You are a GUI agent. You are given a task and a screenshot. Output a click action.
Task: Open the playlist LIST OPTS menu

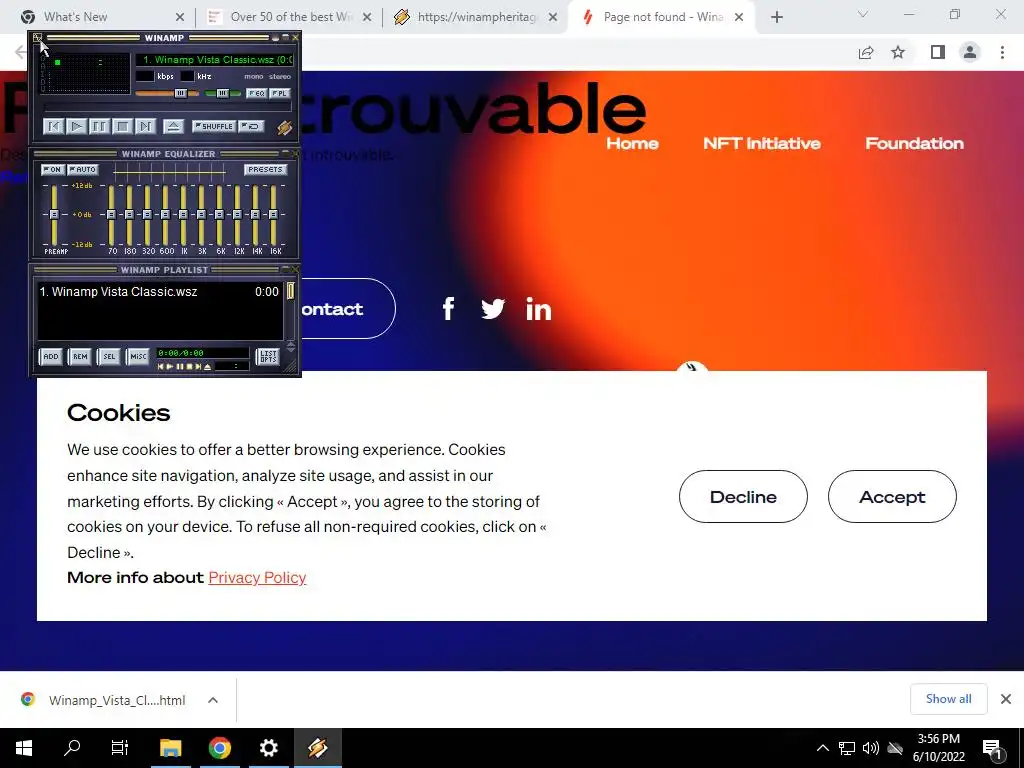[268, 357]
